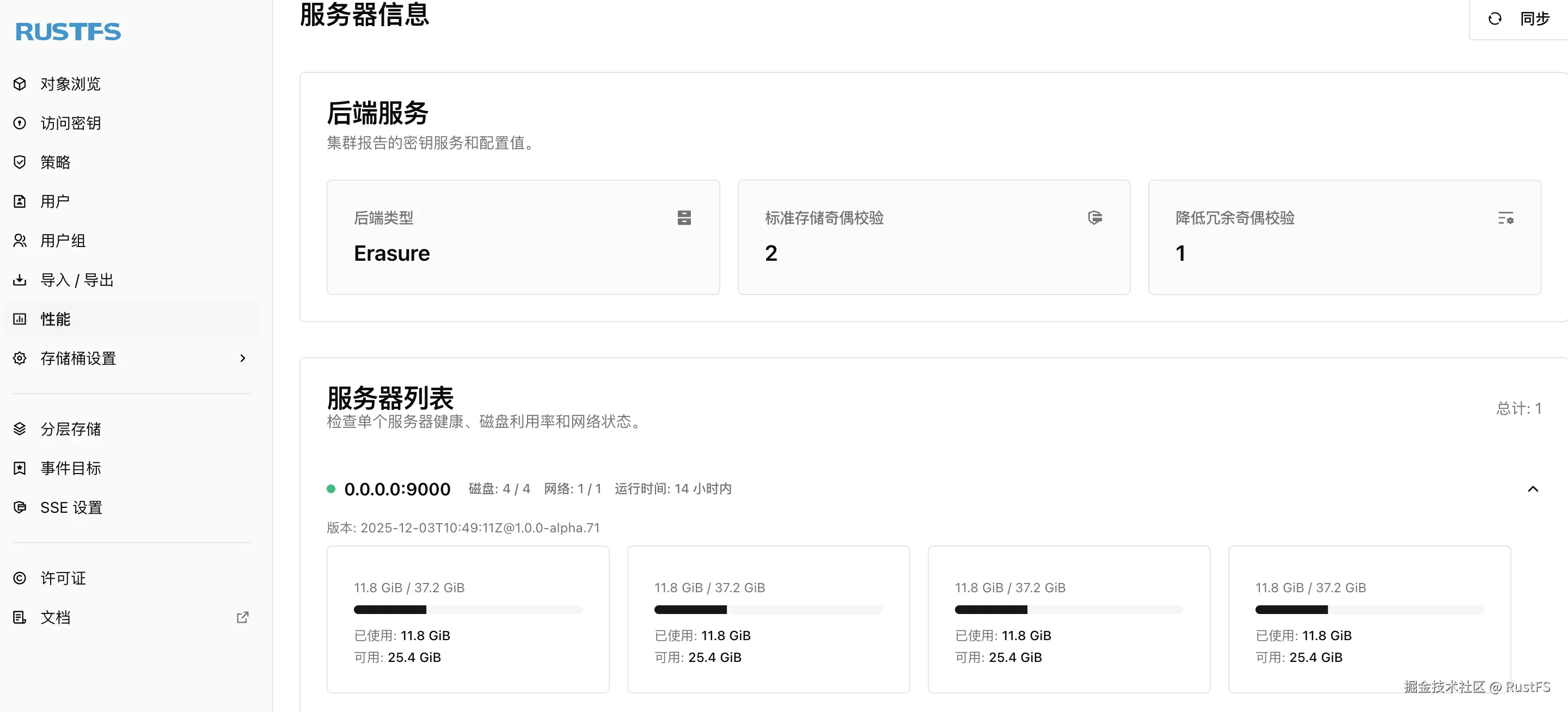Image resolution: width=1568 pixels, height=712 pixels.
Task: Click the group icon beside 用户组
Action: (20, 241)
